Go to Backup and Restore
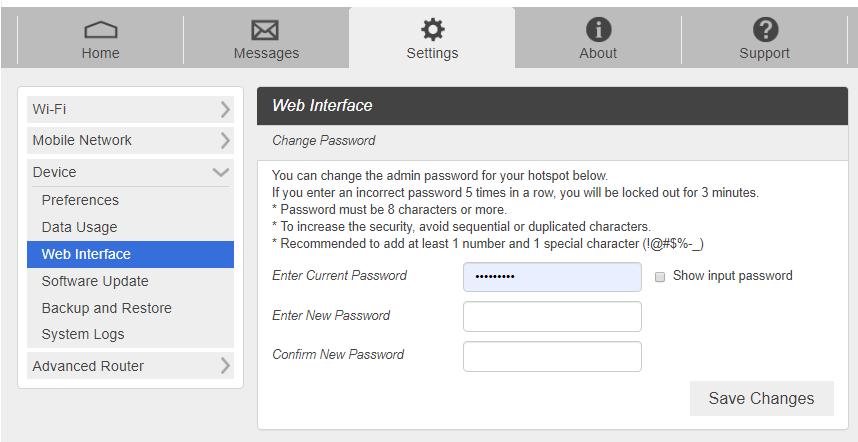The height and width of the screenshot is (442, 858). [106, 308]
